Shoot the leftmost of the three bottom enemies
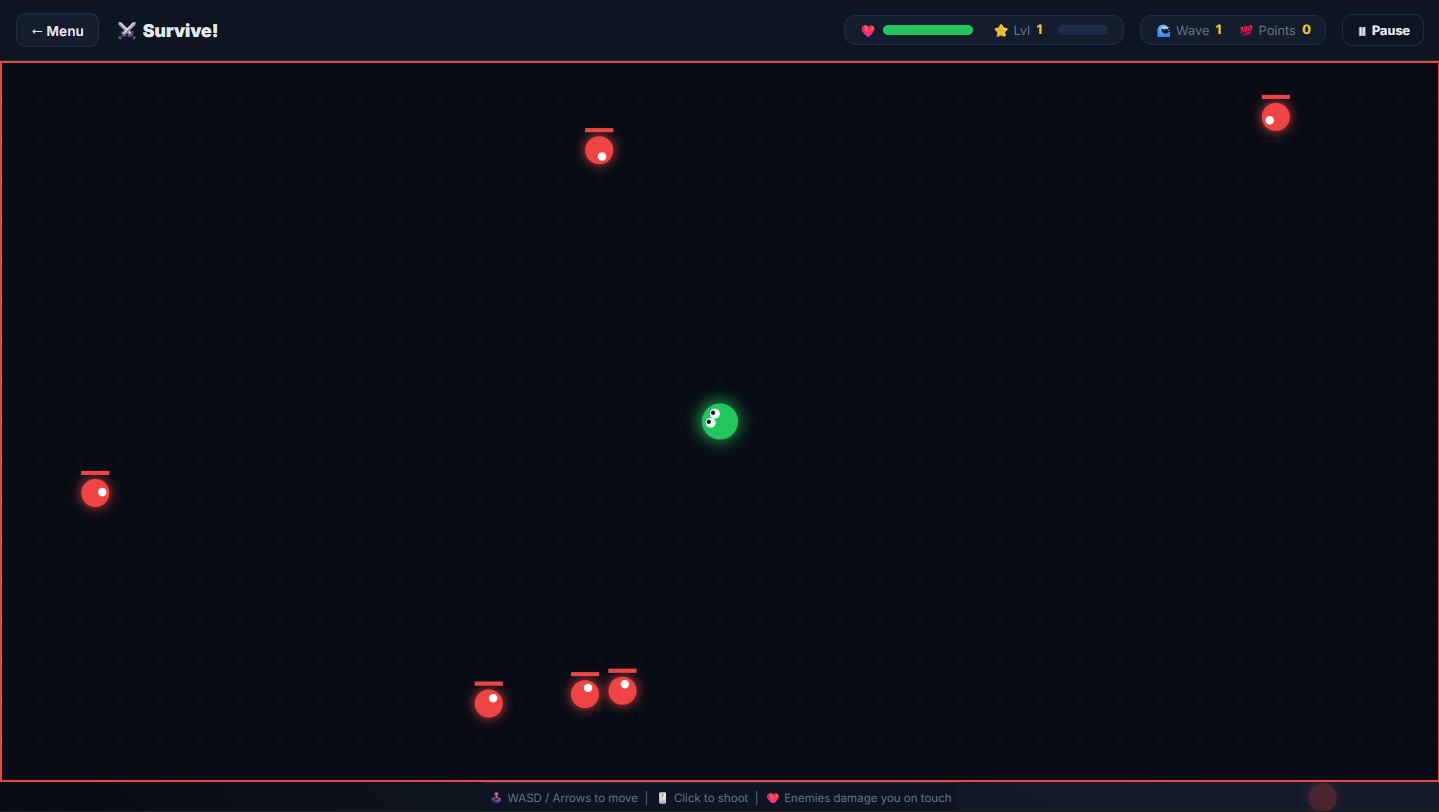 [488, 703]
